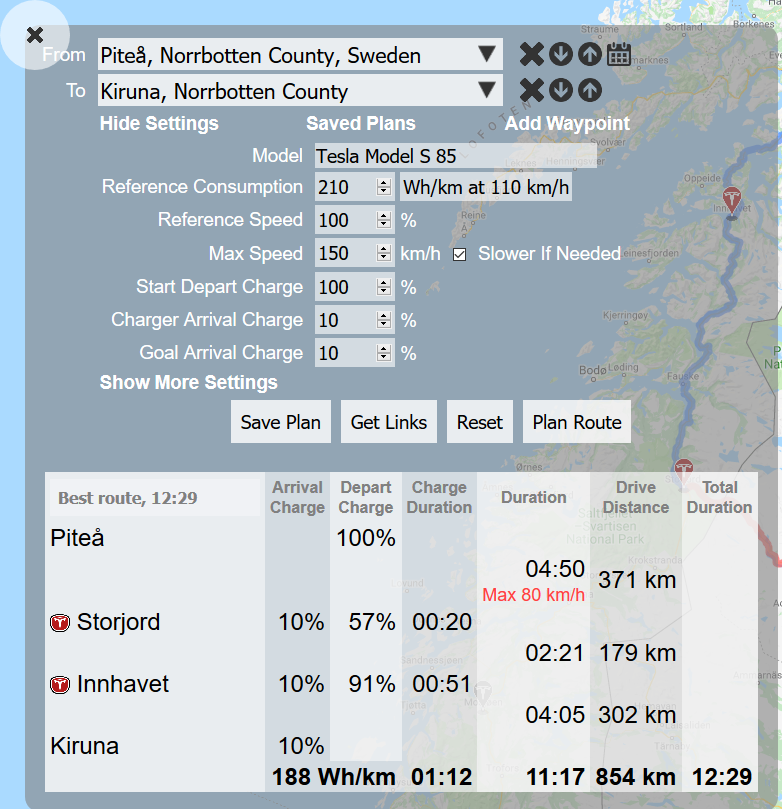Adjust the Goal Arrival Charge stepper
782x809 pixels.
[x=383, y=353]
